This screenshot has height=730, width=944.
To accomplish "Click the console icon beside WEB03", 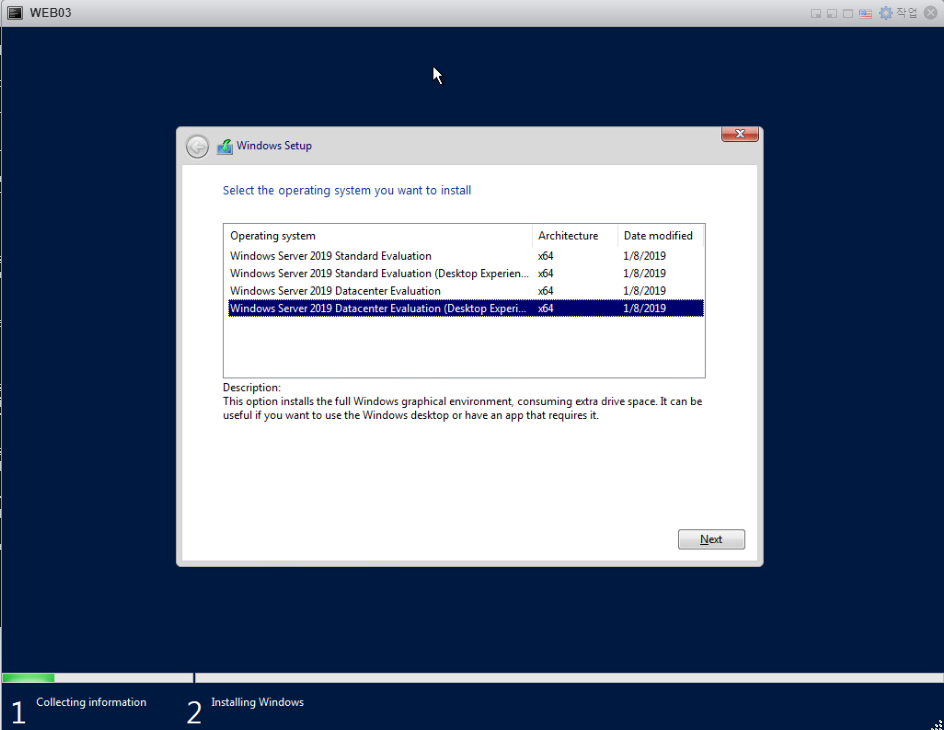I will tap(14, 13).
